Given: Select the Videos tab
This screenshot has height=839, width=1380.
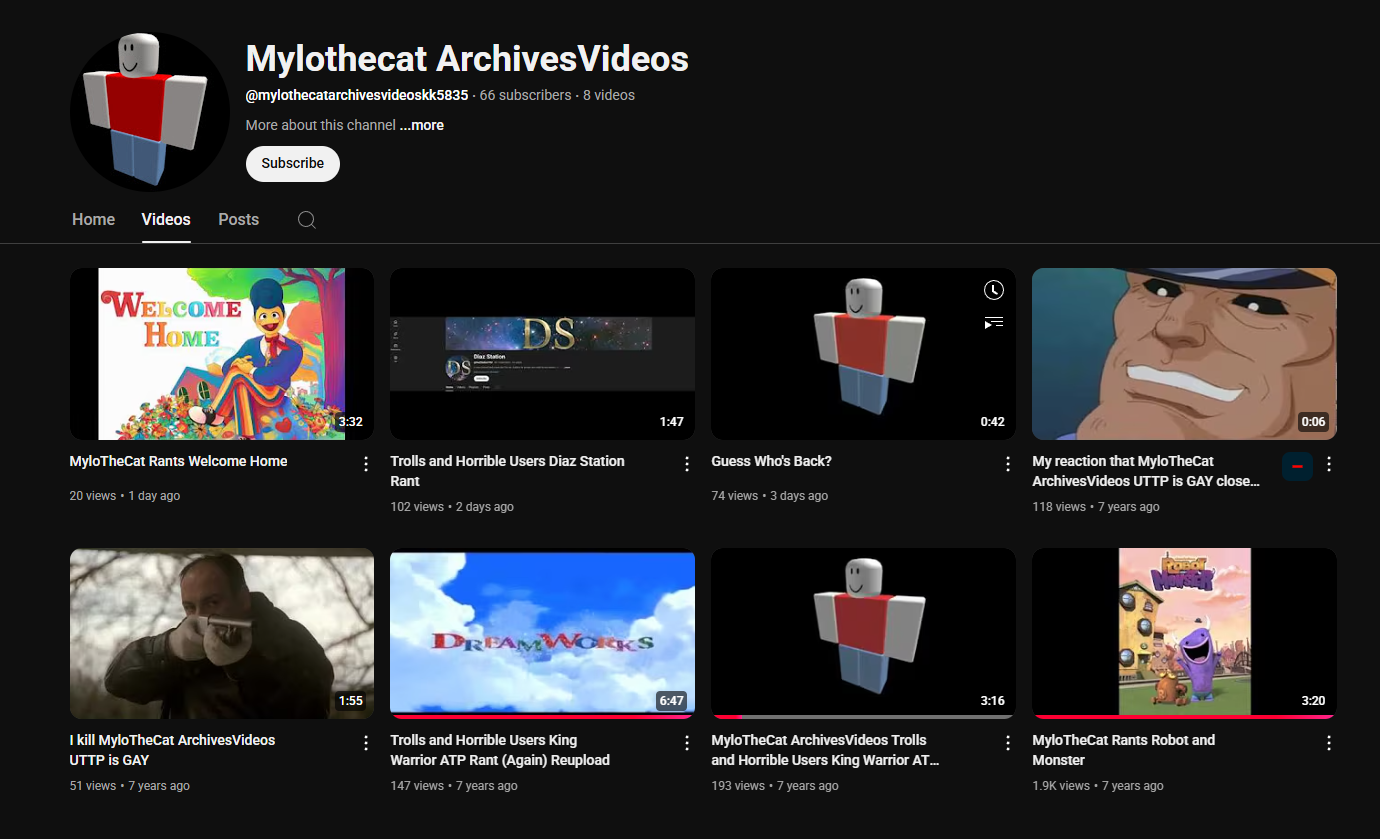Looking at the screenshot, I should pos(166,219).
